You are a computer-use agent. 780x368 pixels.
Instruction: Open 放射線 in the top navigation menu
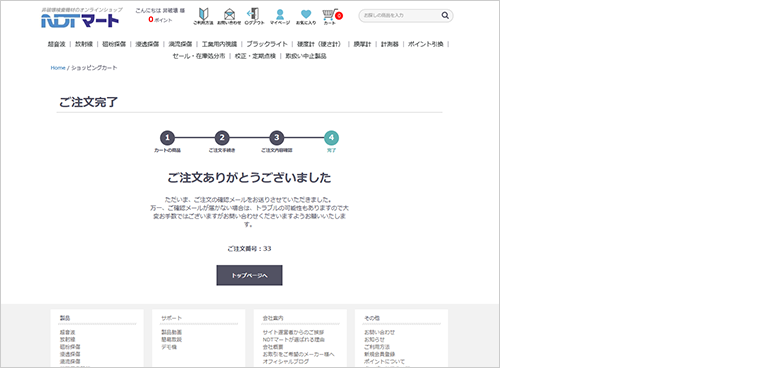(84, 44)
